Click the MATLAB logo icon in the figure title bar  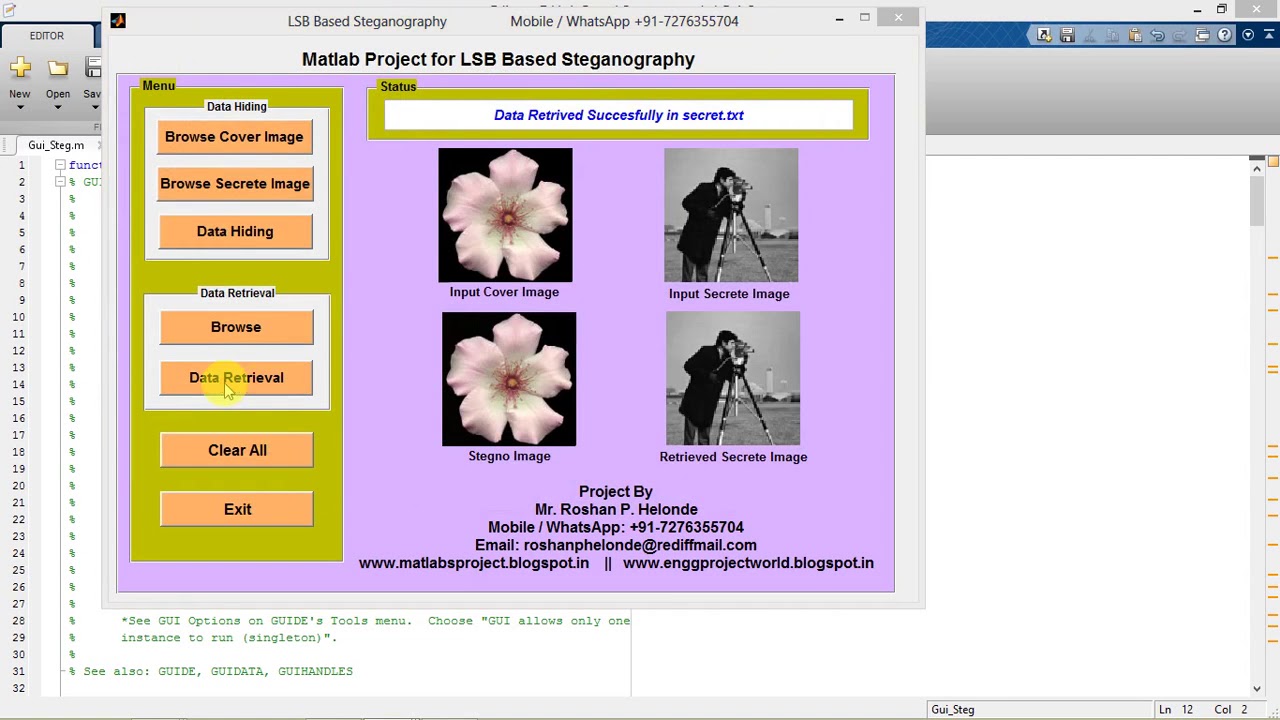(118, 21)
